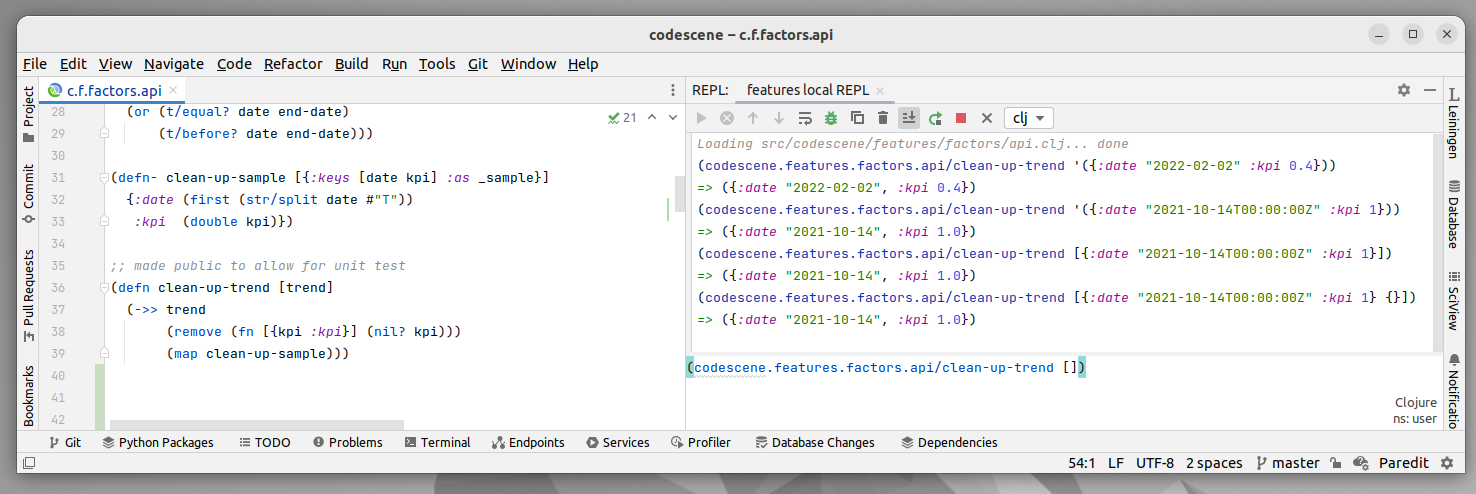Click the grayed circled-X interrupt icon

pos(727,118)
